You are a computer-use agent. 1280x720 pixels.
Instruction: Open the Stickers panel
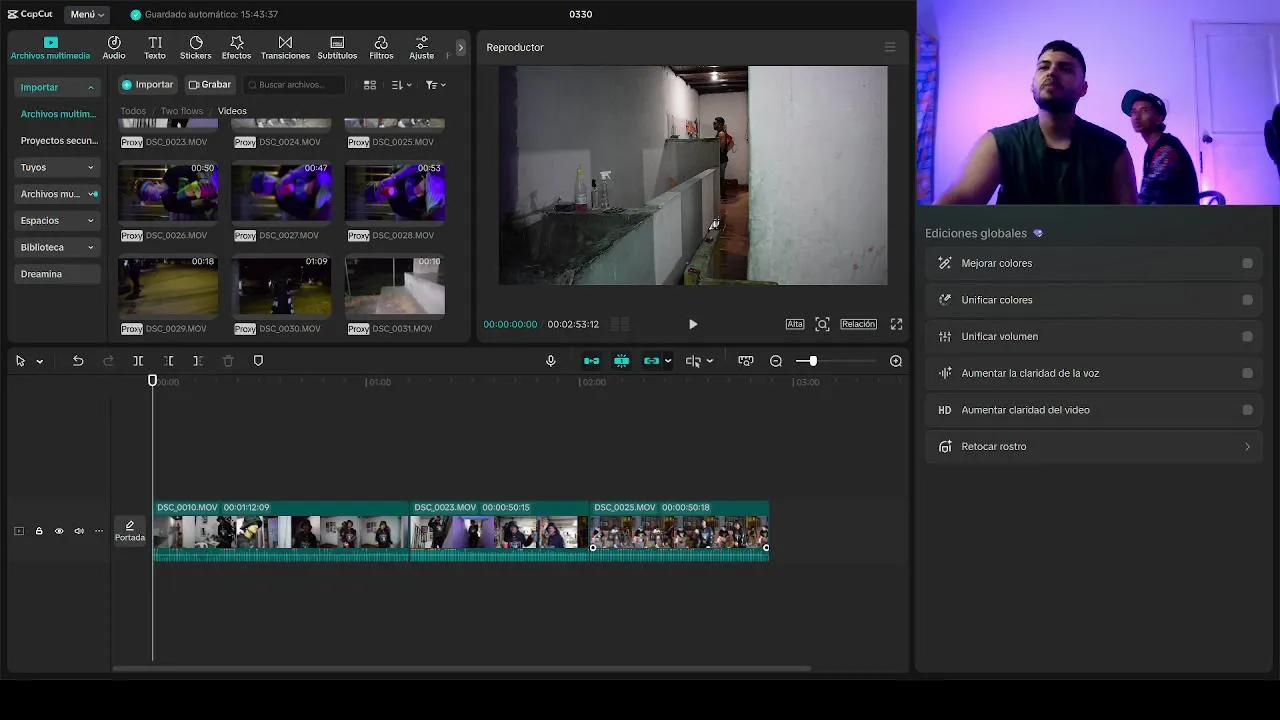[196, 48]
